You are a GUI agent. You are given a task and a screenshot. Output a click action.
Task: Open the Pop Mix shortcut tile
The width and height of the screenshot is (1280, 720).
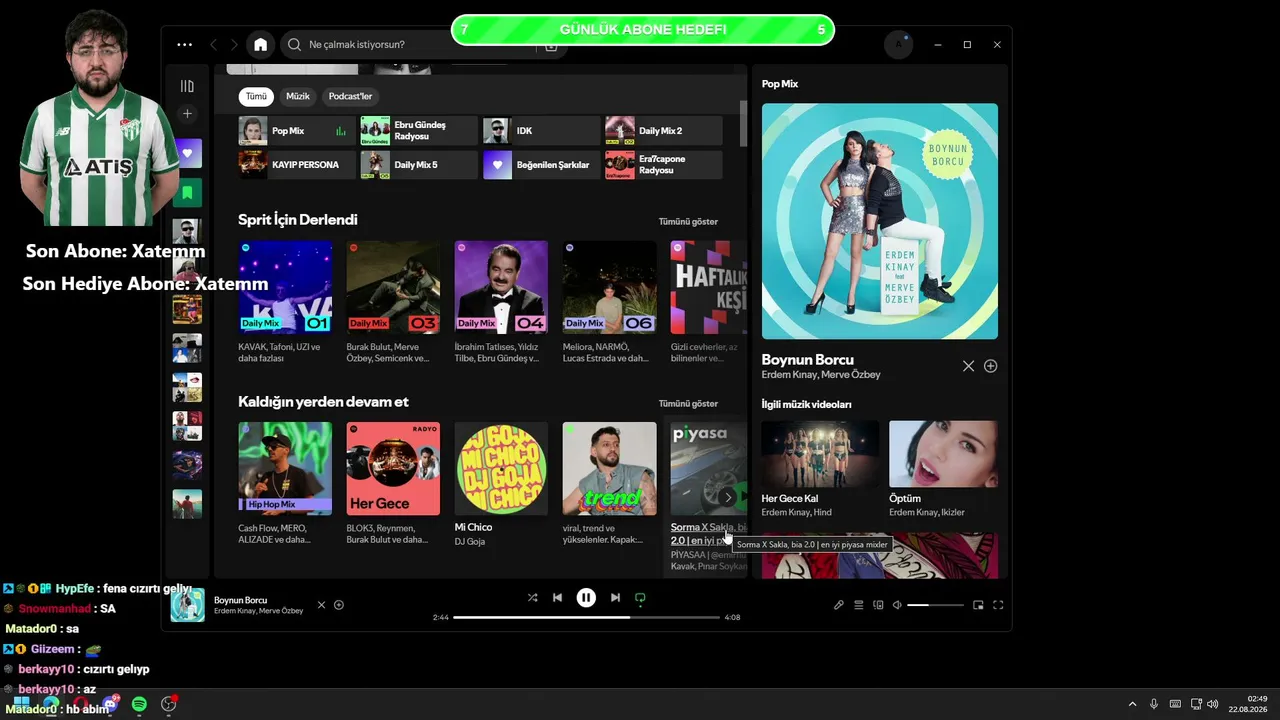coord(297,131)
